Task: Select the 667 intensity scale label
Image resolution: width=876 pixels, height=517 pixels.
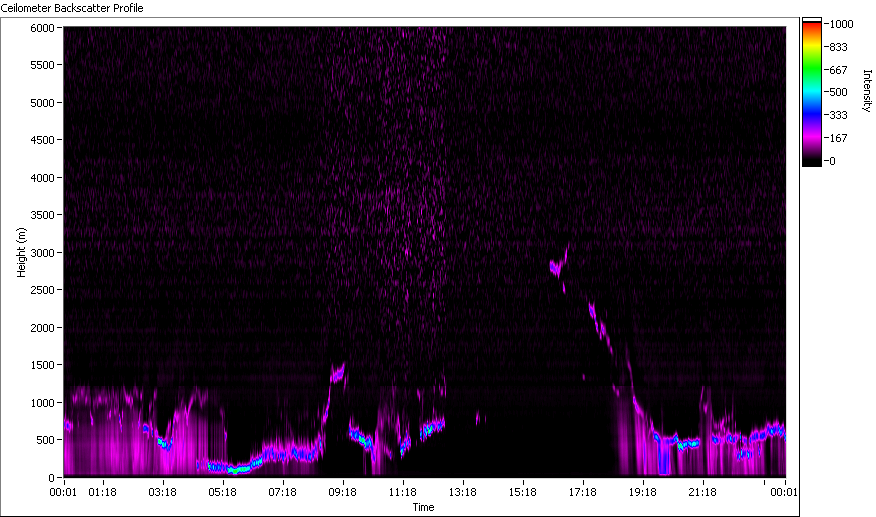Action: [x=838, y=70]
